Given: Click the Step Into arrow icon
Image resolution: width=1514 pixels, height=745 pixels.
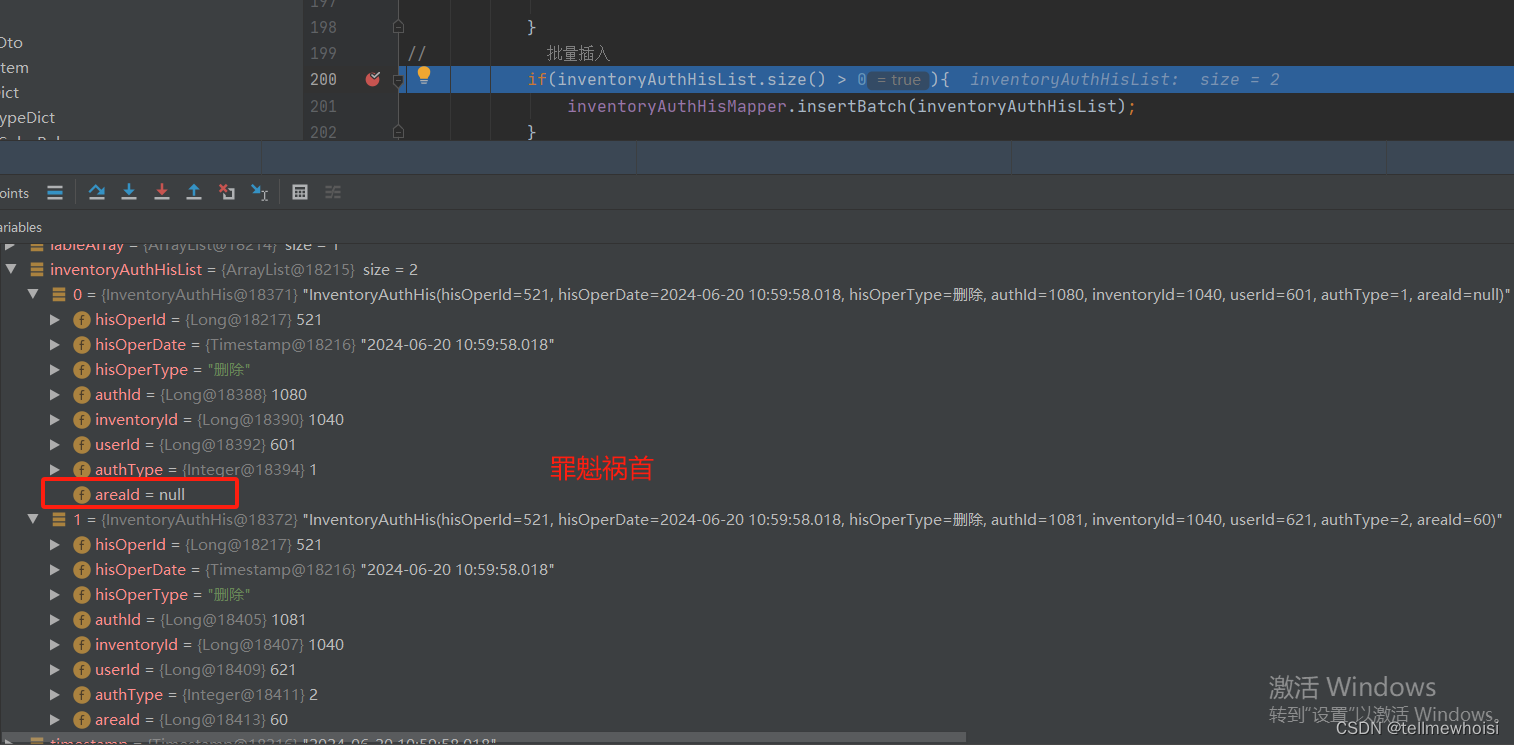Looking at the screenshot, I should [129, 191].
